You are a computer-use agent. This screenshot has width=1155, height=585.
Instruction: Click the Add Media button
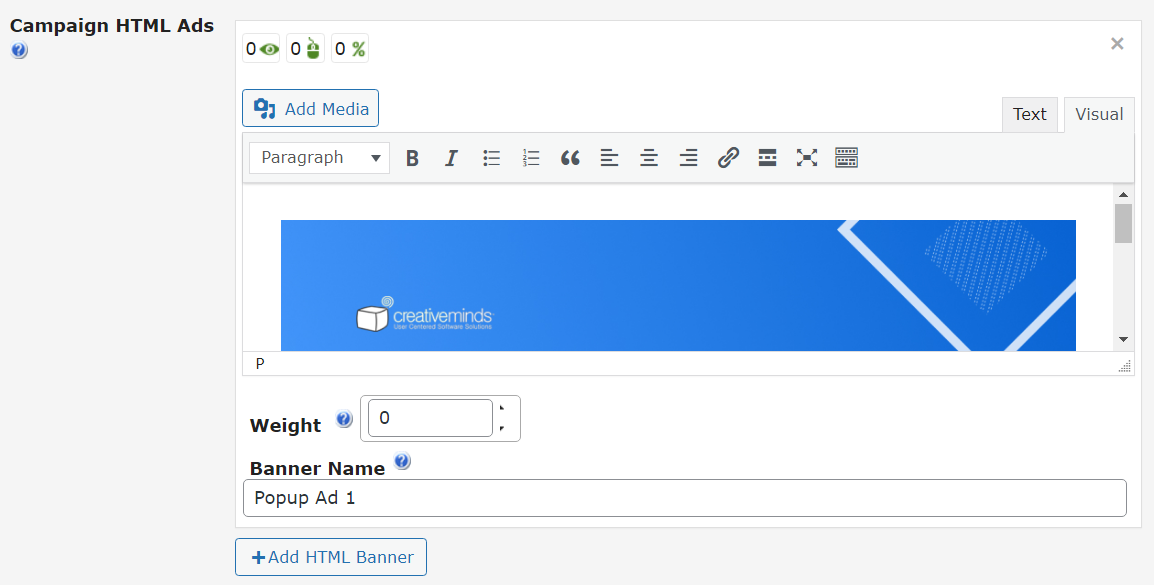[x=311, y=108]
